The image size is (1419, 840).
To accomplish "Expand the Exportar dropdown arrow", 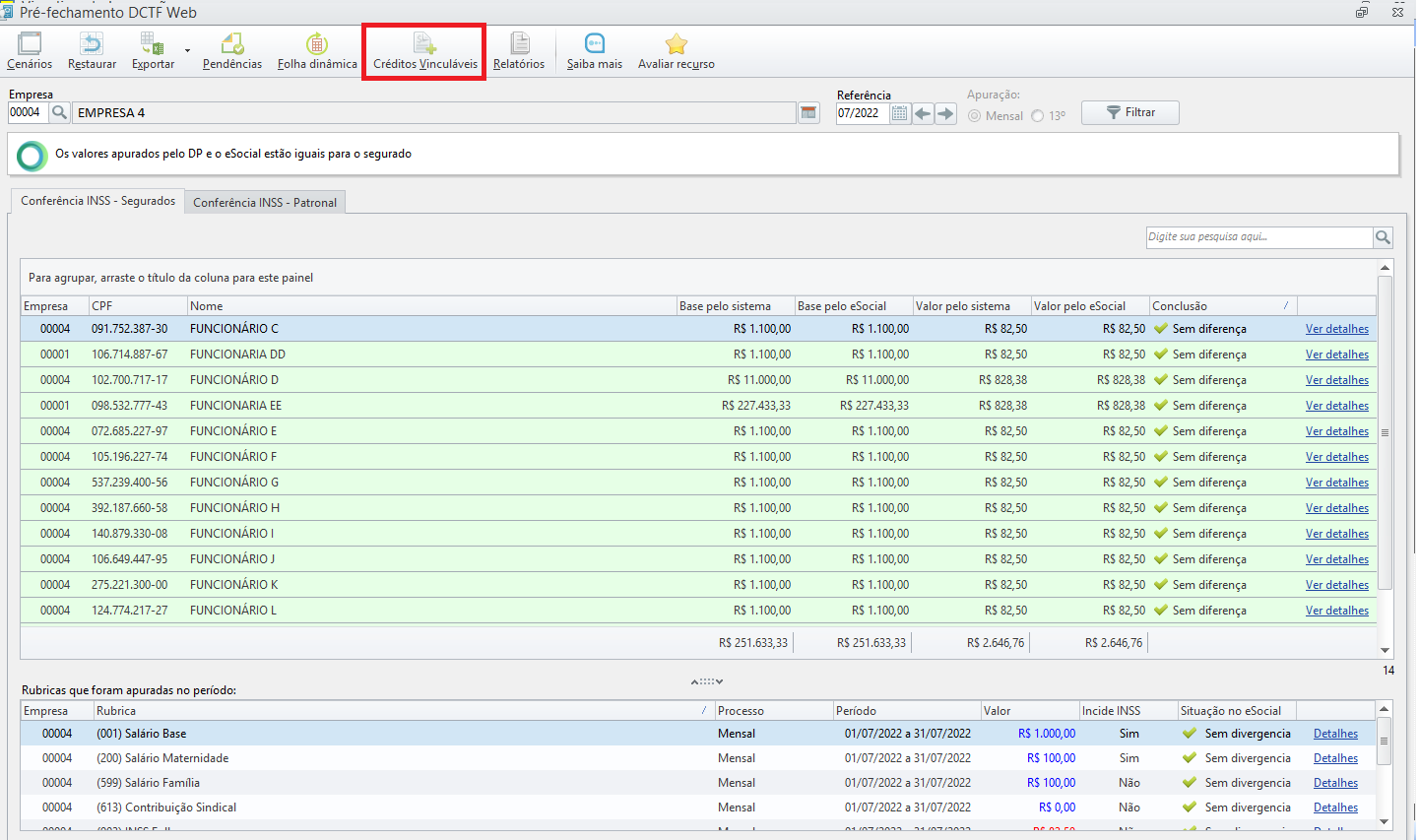I will pyautogui.click(x=187, y=51).
